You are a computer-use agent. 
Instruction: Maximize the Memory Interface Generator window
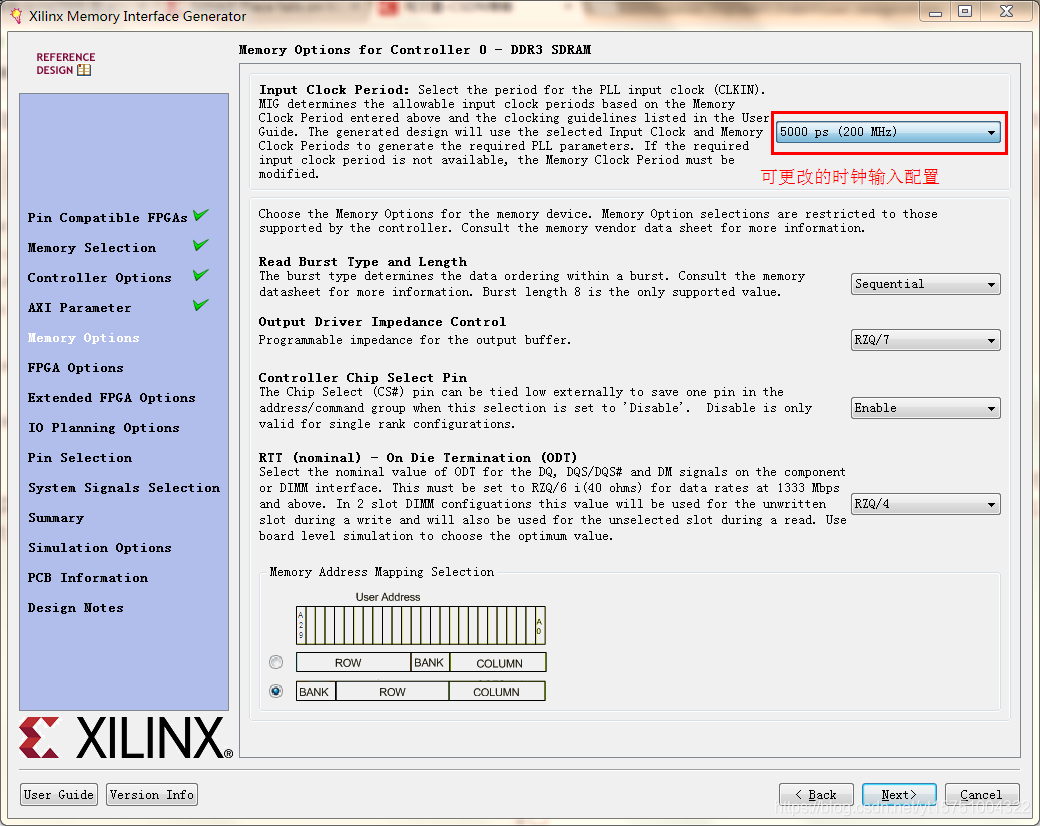(x=966, y=12)
